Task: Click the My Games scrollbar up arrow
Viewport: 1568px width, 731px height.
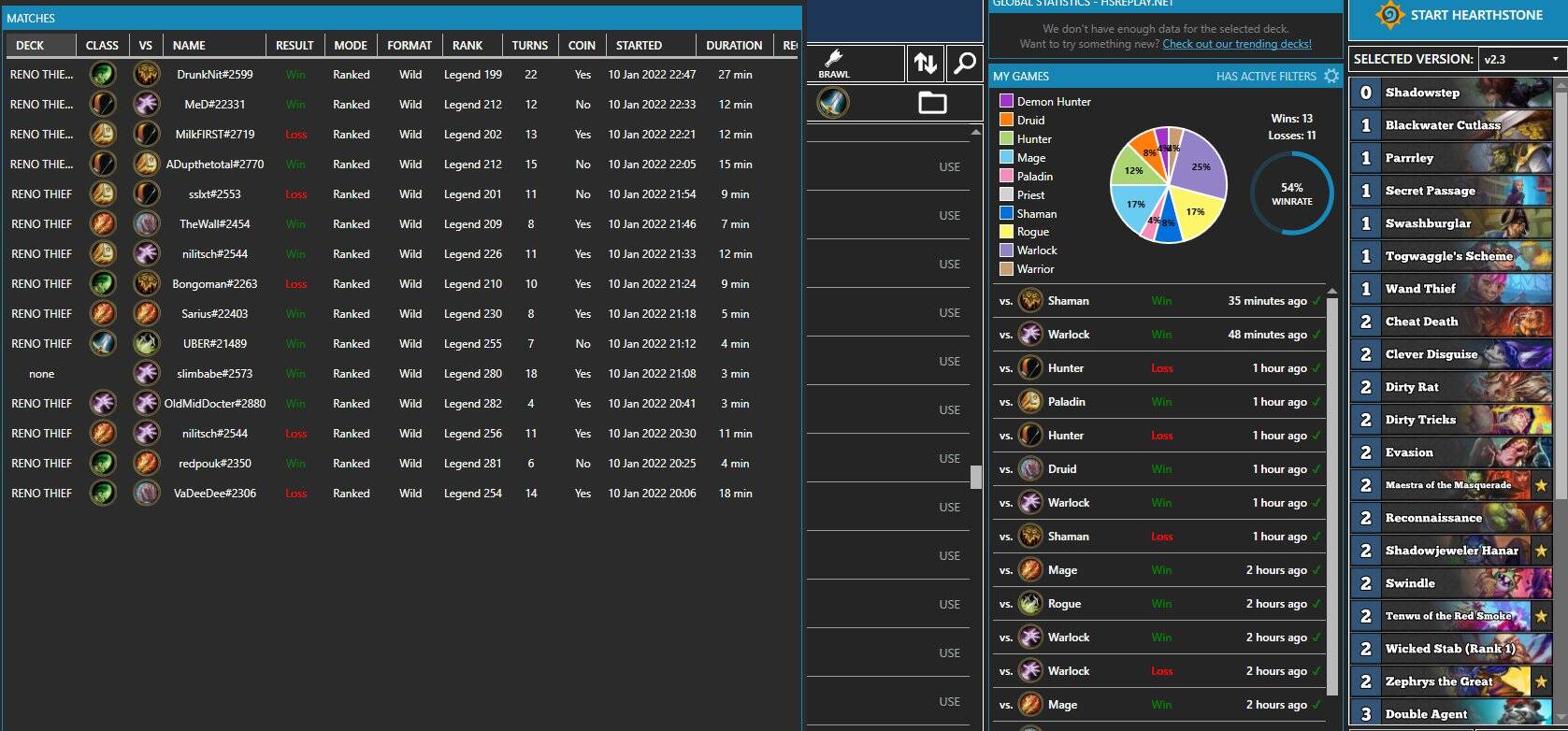Action: tap(1331, 291)
